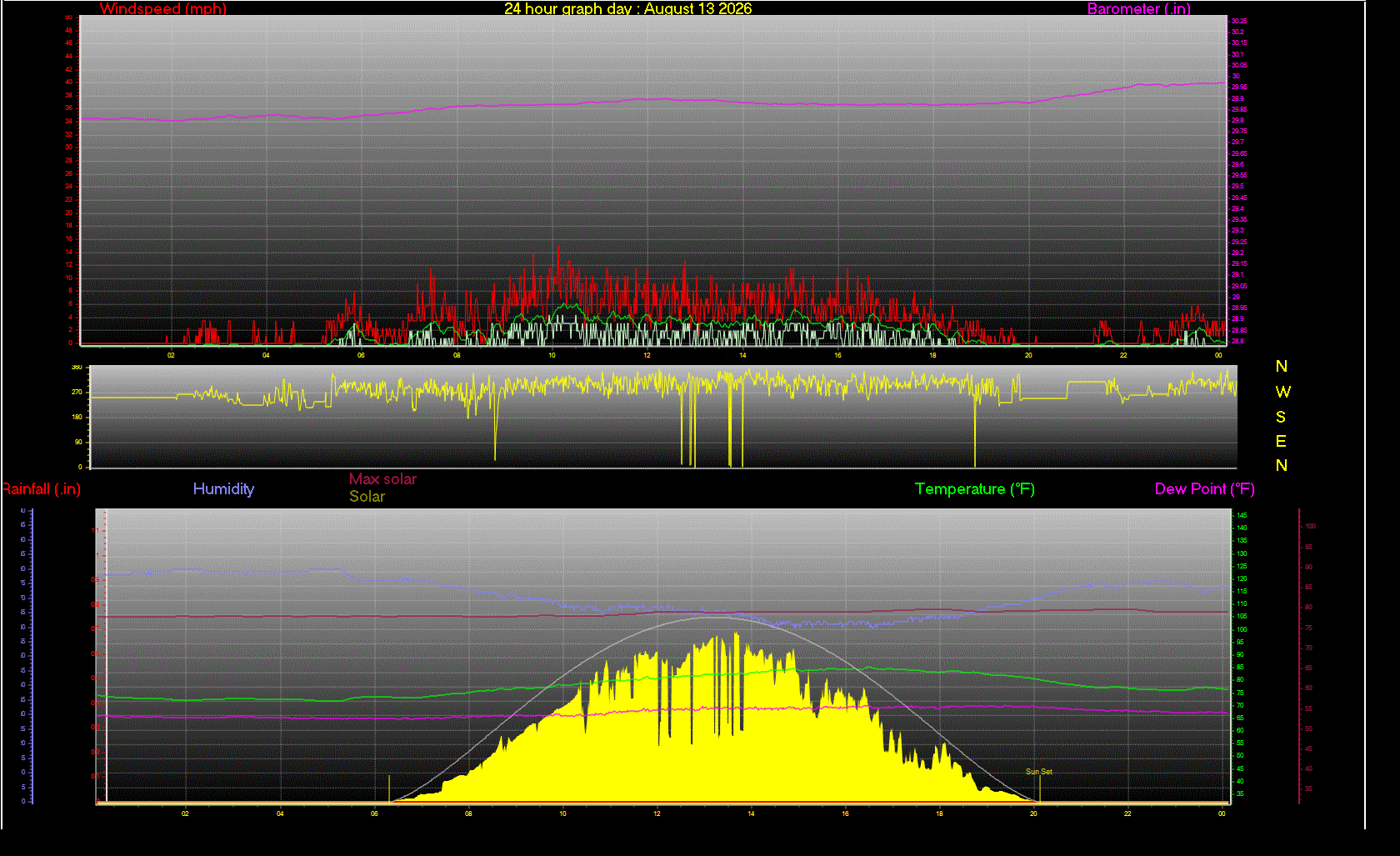This screenshot has height=856, width=1400.
Task: Click the N compass label below E
Action: click(1282, 465)
